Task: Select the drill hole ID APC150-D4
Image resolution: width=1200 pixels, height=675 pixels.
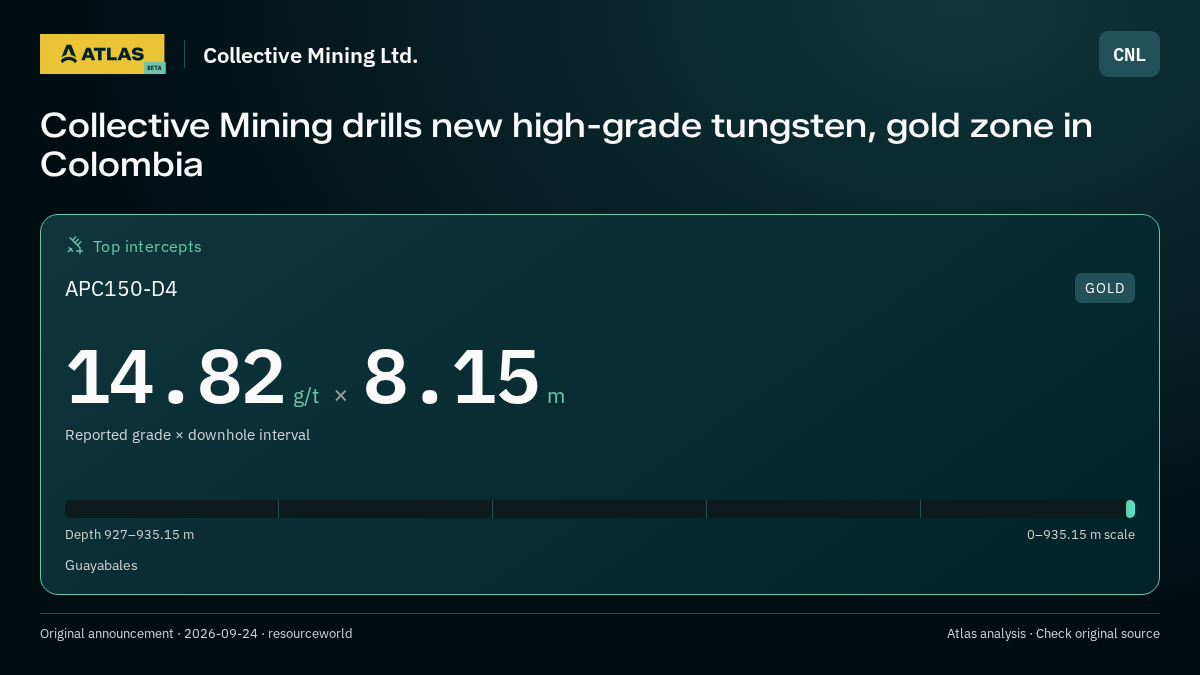Action: pos(121,289)
